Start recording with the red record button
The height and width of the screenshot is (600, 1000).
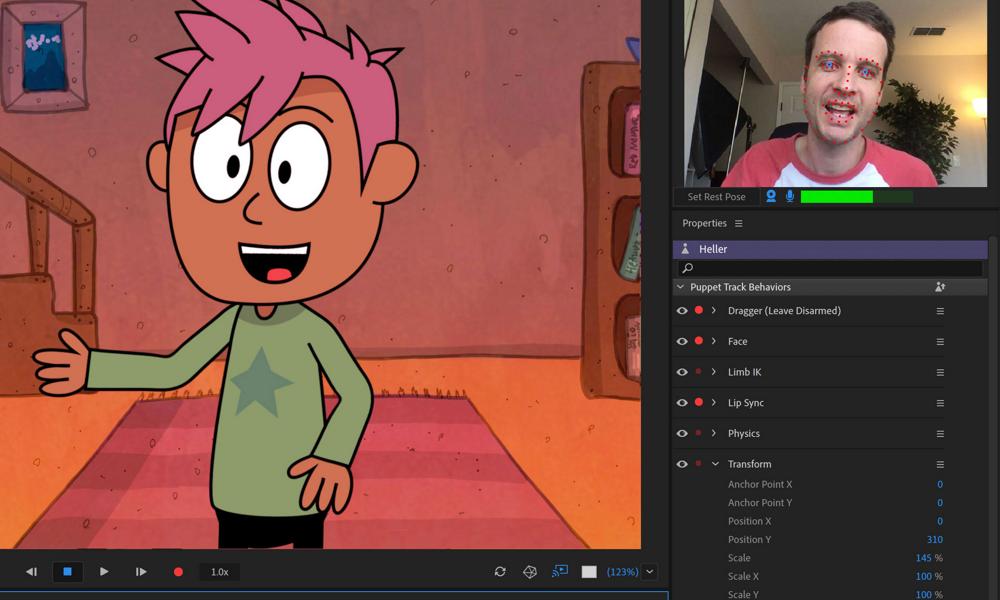tap(178, 572)
